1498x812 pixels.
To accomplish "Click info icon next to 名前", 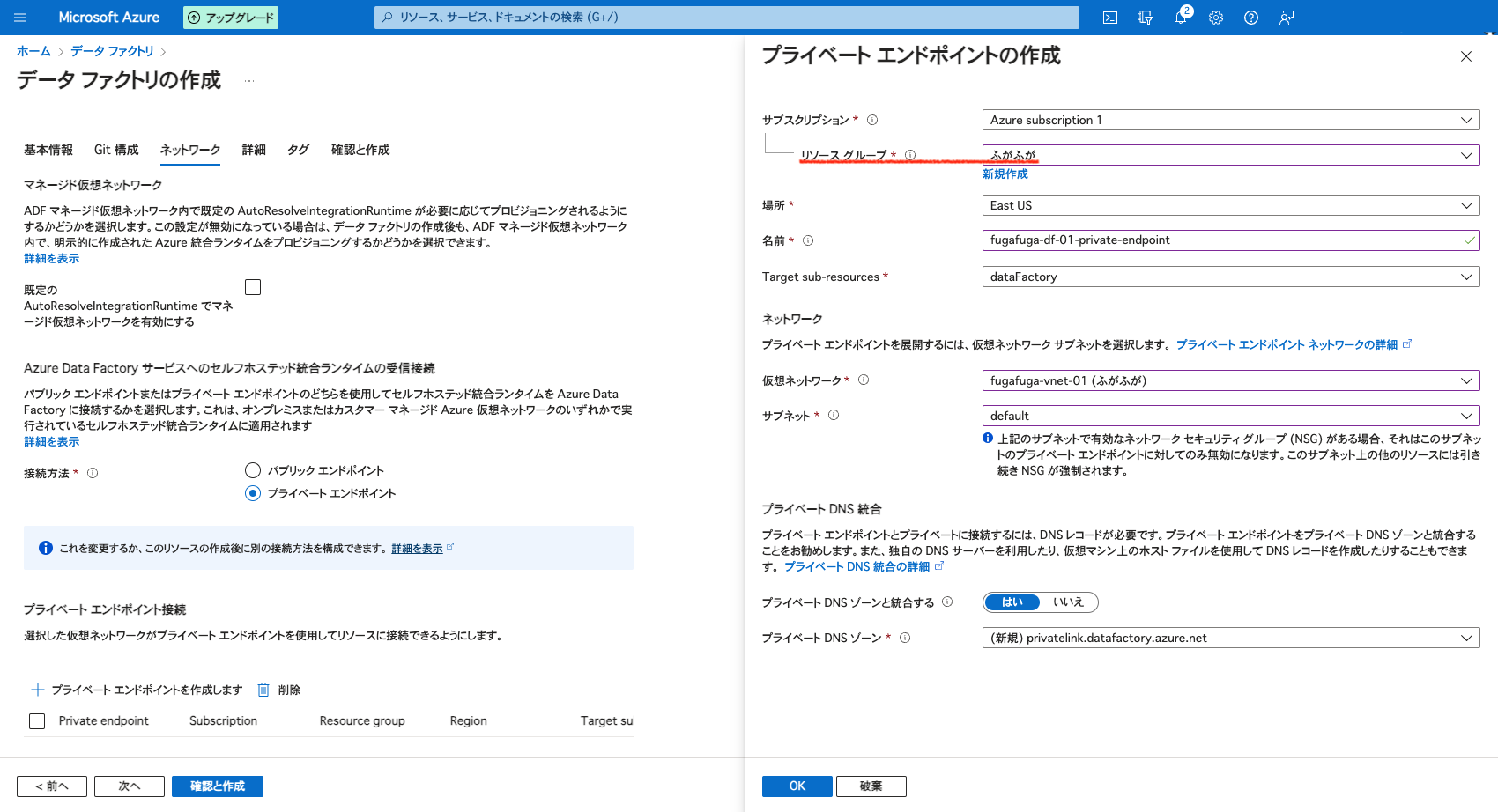I will click(x=808, y=240).
